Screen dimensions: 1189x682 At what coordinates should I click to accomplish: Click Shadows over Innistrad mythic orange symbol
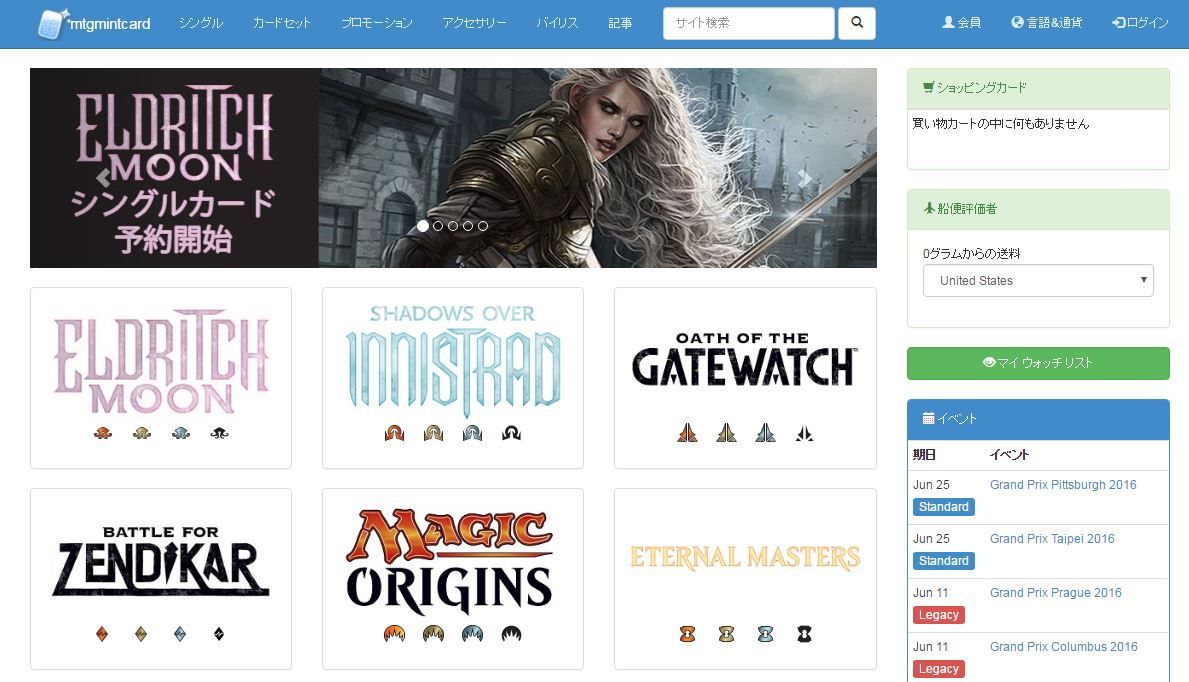(394, 433)
